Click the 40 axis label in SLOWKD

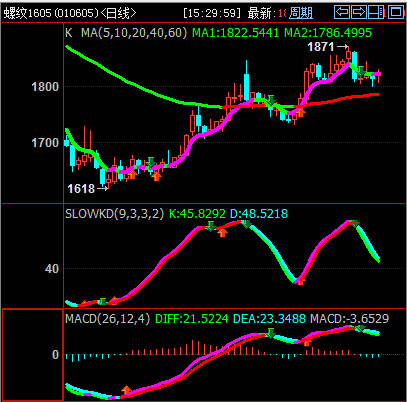[x=52, y=269]
